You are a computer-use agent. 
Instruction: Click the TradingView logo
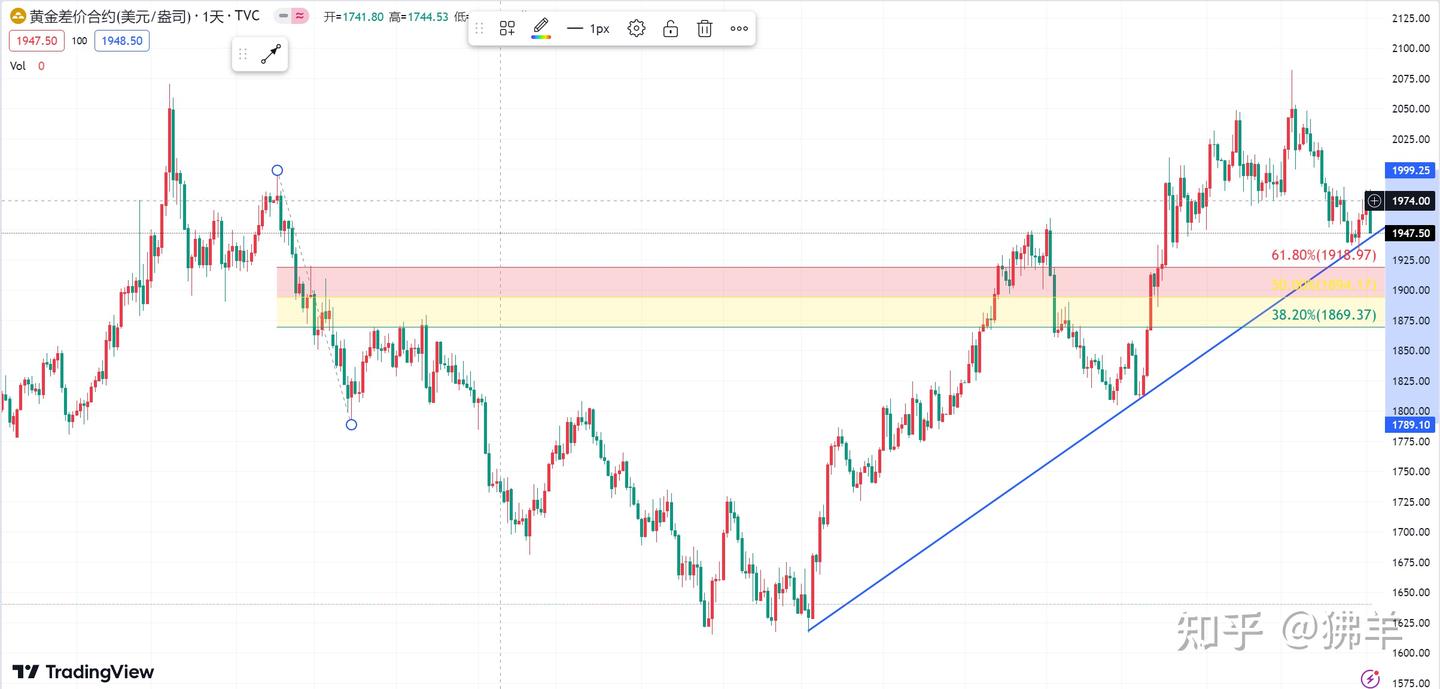tap(84, 672)
